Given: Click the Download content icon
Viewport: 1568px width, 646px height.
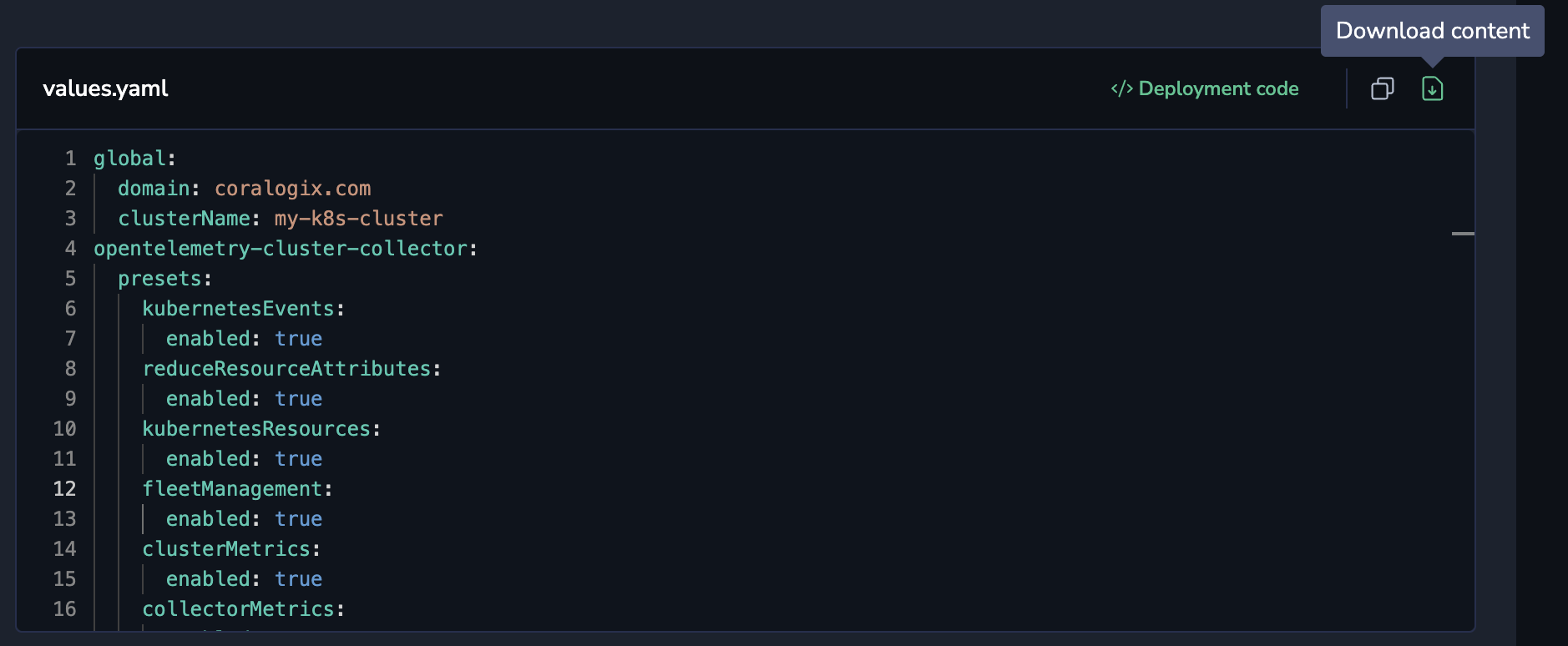Looking at the screenshot, I should coord(1432,88).
